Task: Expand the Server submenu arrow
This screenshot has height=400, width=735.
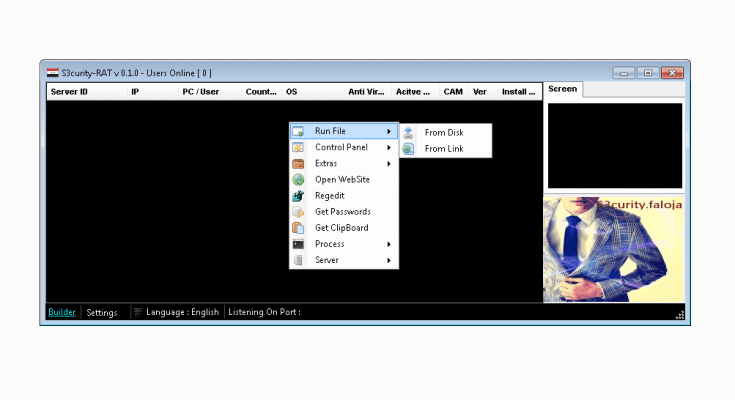Action: click(389, 260)
